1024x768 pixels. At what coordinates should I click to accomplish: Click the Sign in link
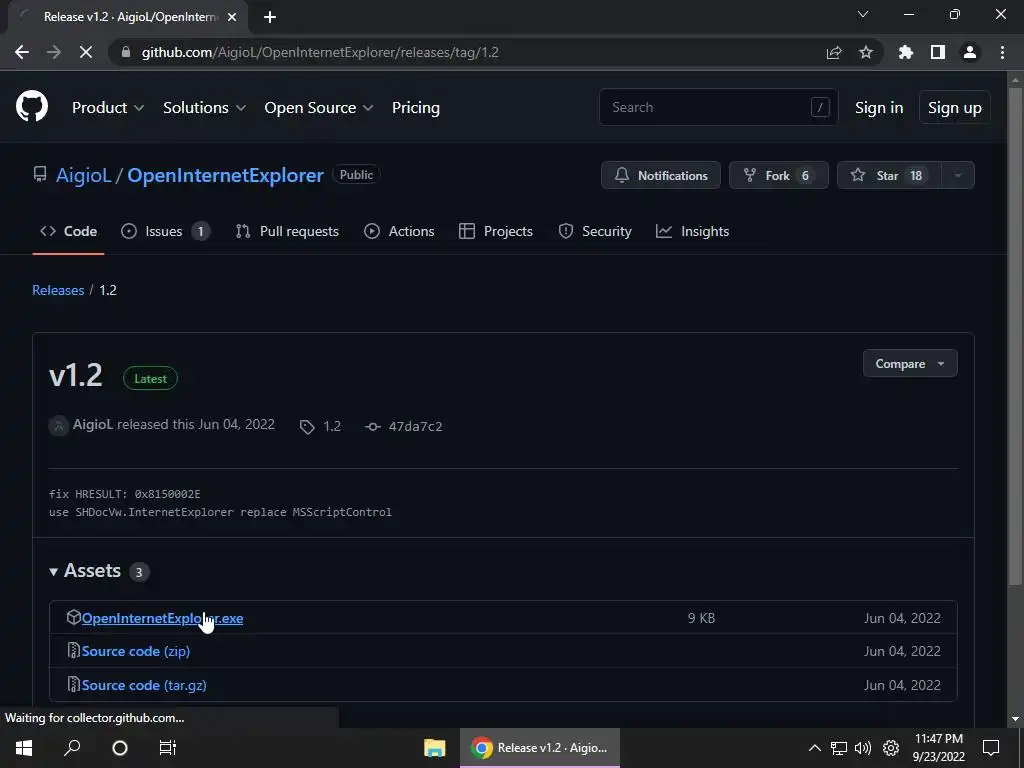point(879,108)
